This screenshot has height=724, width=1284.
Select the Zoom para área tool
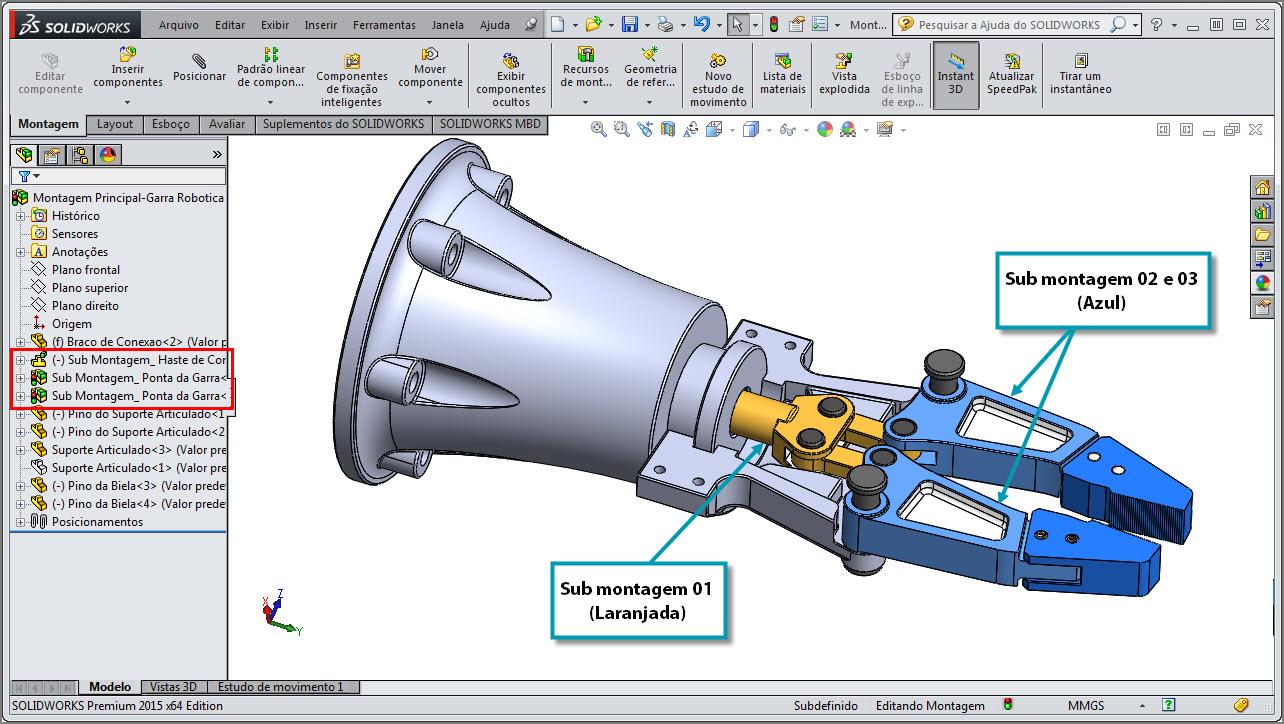(621, 128)
